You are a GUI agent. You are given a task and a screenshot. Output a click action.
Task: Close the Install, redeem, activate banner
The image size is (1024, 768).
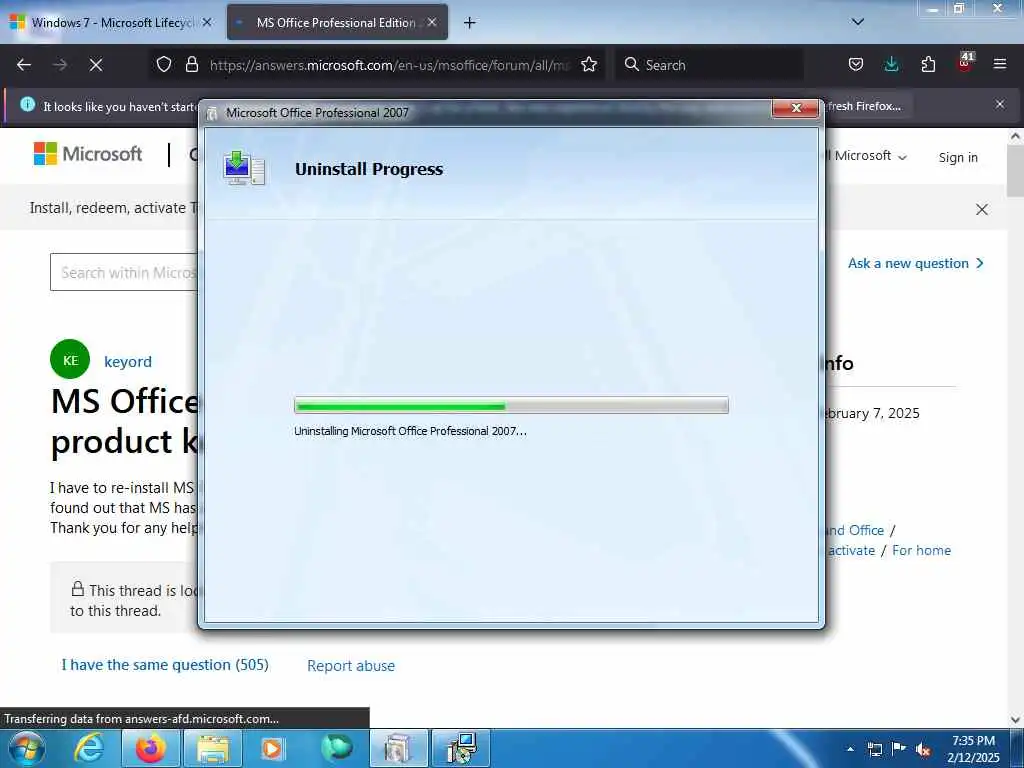point(982,210)
